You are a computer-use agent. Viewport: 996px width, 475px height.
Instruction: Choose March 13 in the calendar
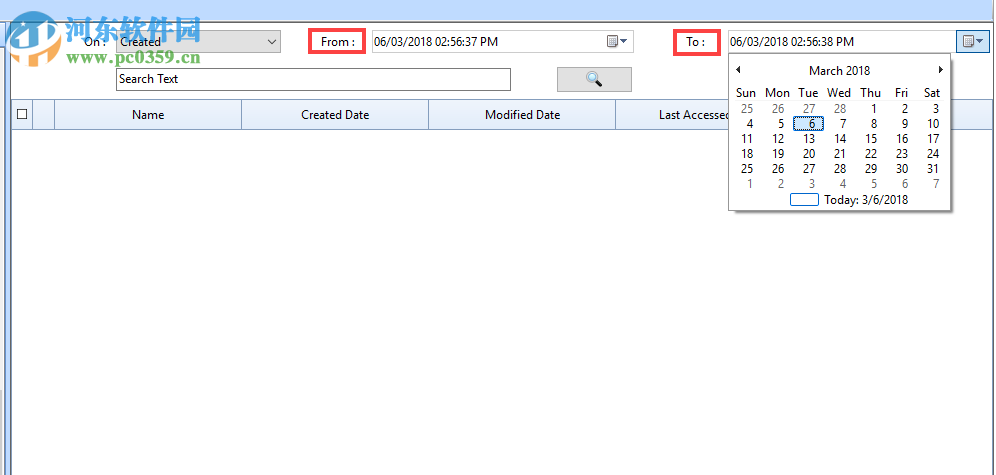[809, 138]
